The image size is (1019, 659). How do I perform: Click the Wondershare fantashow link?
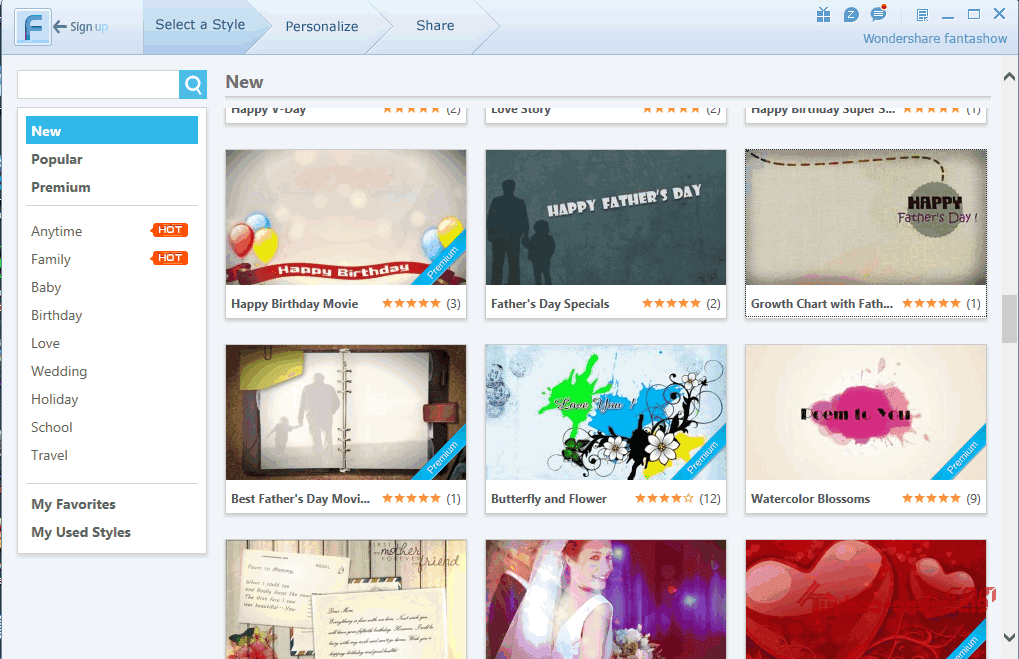click(935, 38)
